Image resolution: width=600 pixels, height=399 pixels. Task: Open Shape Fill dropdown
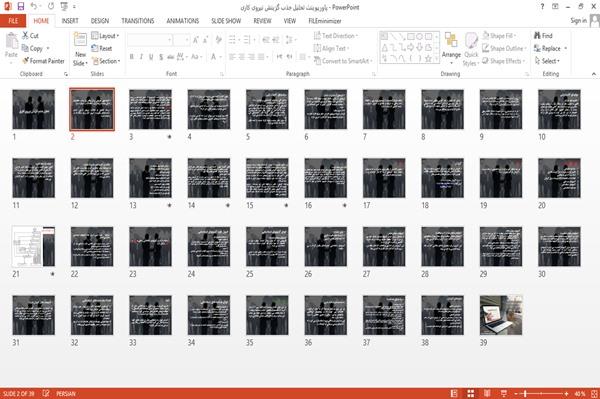499,36
